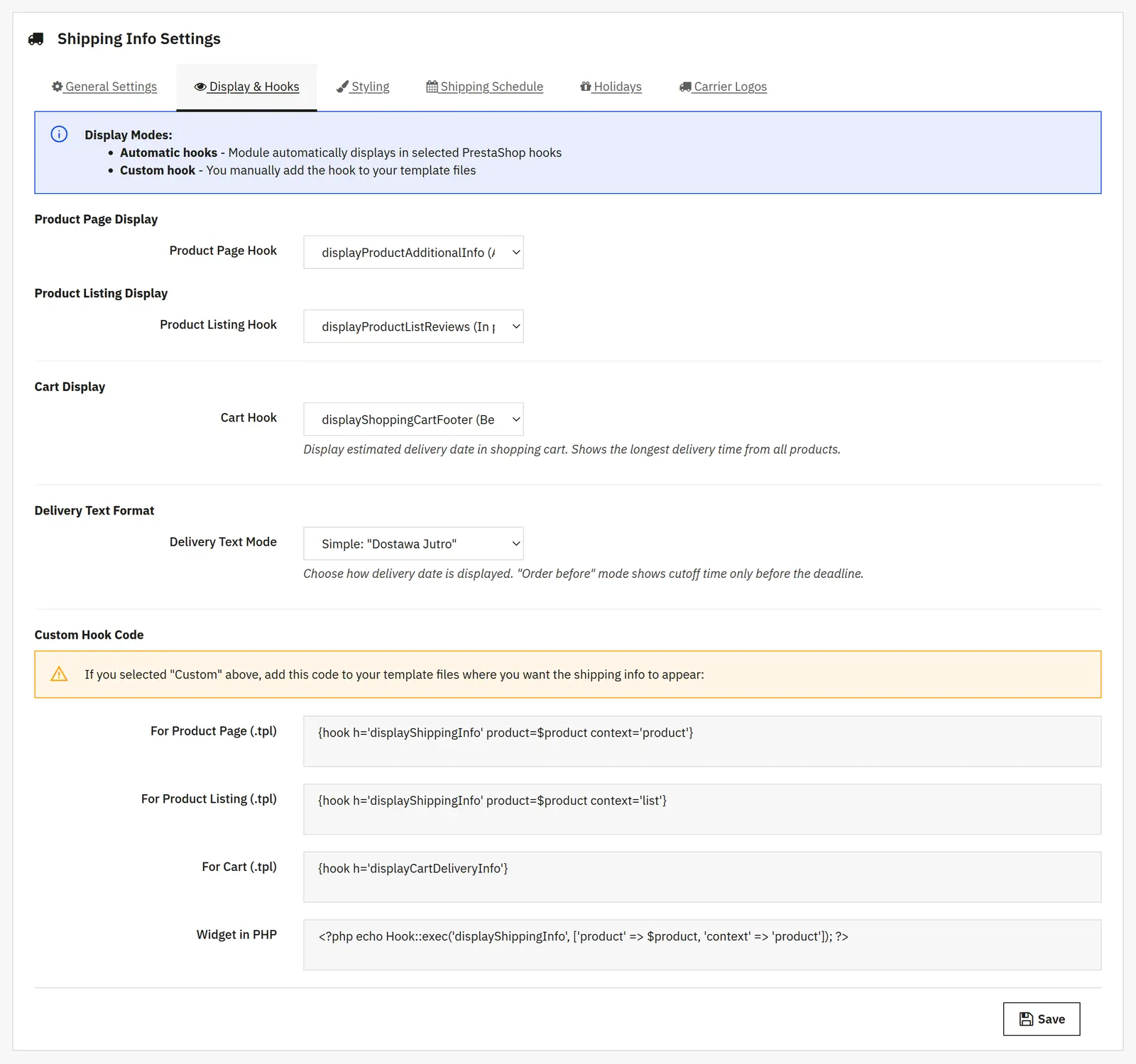The image size is (1136, 1064).
Task: Click the blue info circle icon in Display Modes box
Action: point(59,134)
